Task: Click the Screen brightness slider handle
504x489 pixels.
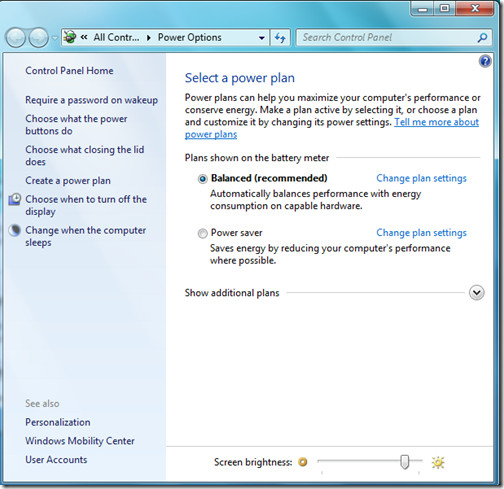Action: click(x=404, y=462)
